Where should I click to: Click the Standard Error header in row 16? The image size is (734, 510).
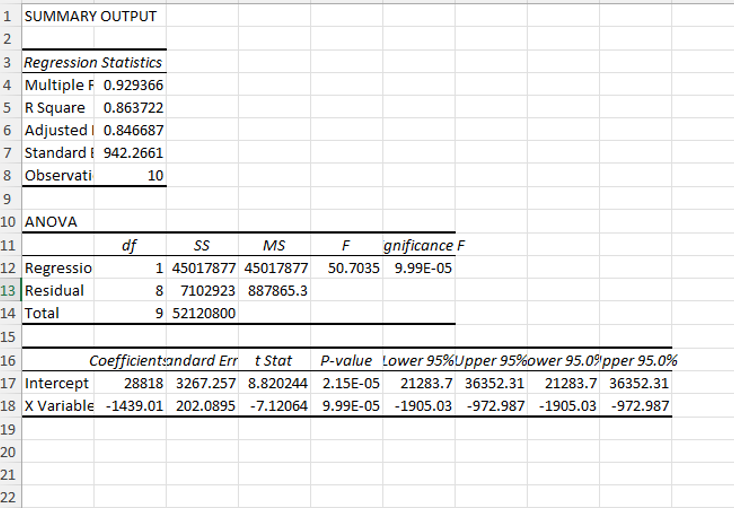(x=202, y=360)
